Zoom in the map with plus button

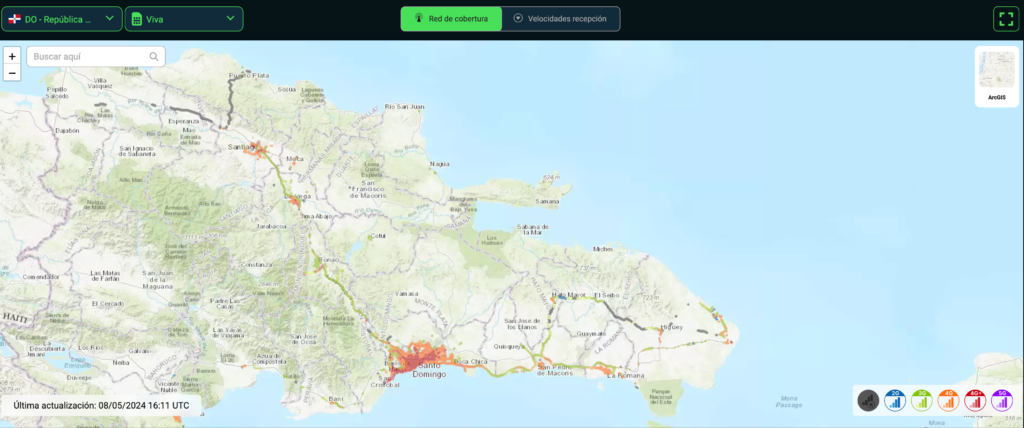tap(12, 57)
